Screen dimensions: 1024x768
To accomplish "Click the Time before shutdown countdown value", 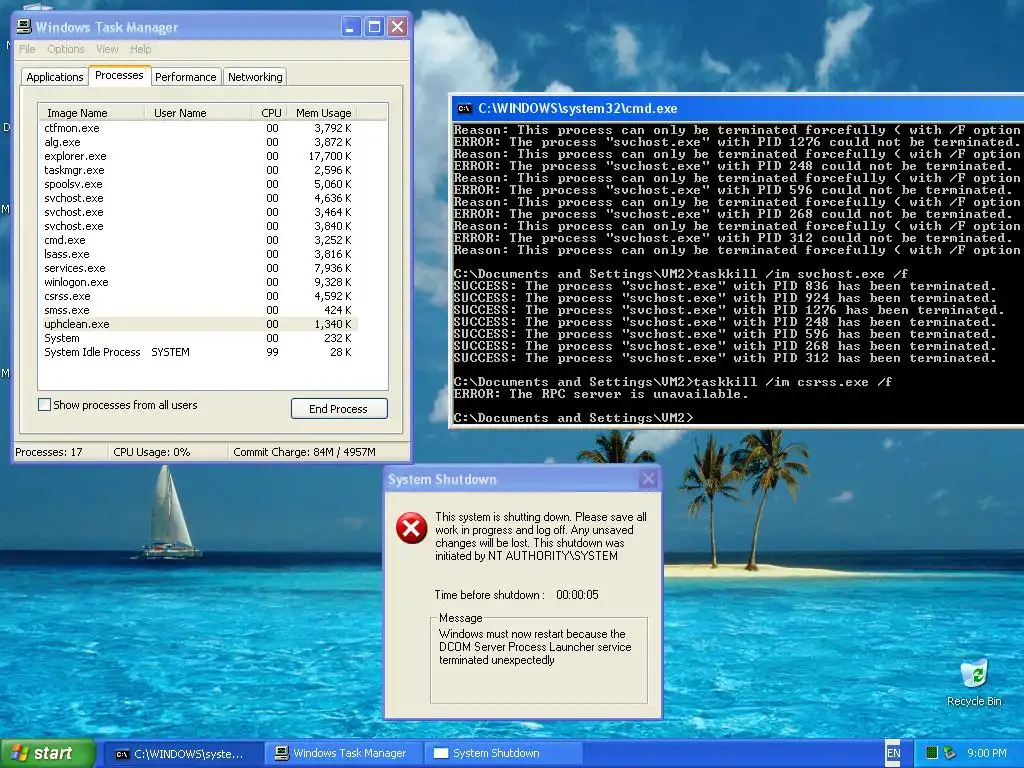I will pos(577,595).
